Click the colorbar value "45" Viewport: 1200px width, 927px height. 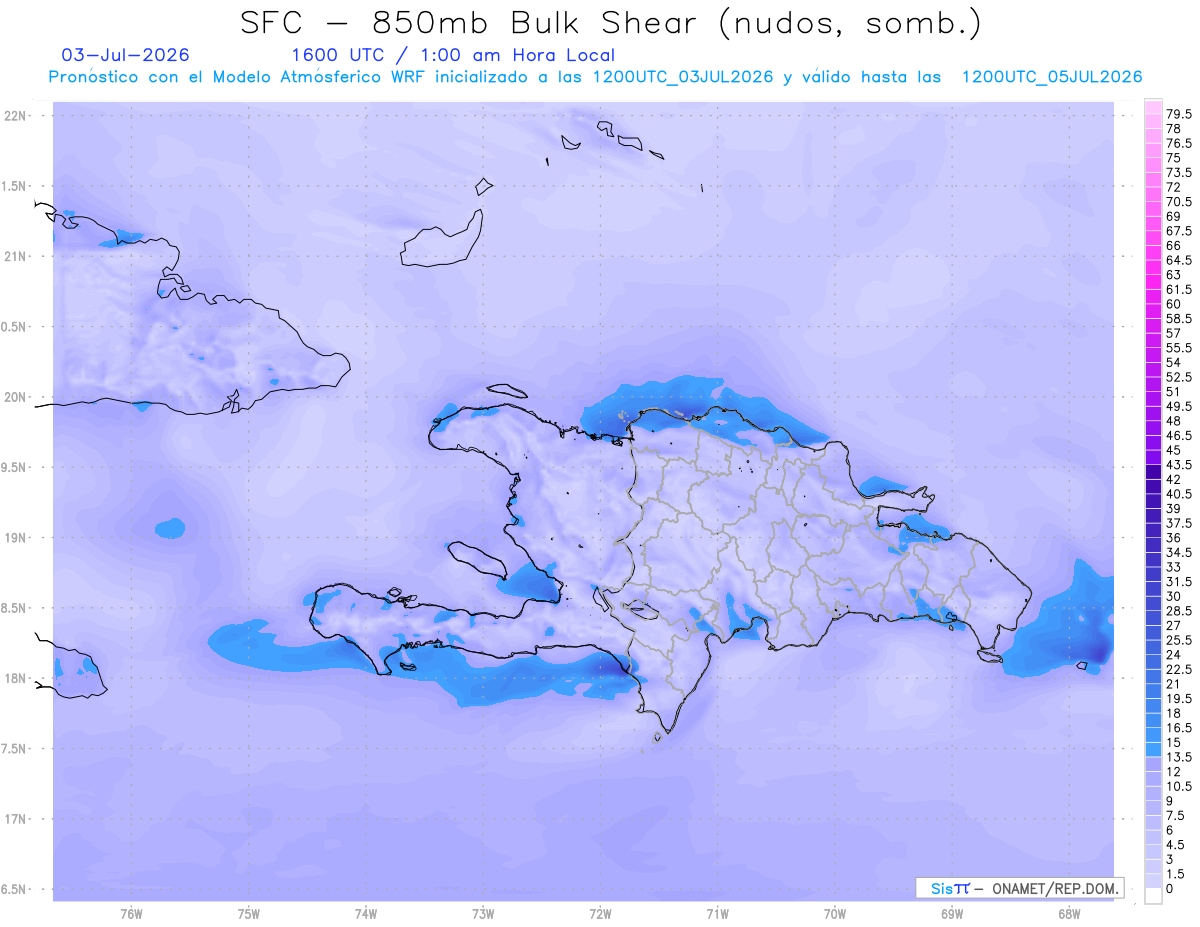(1174, 449)
